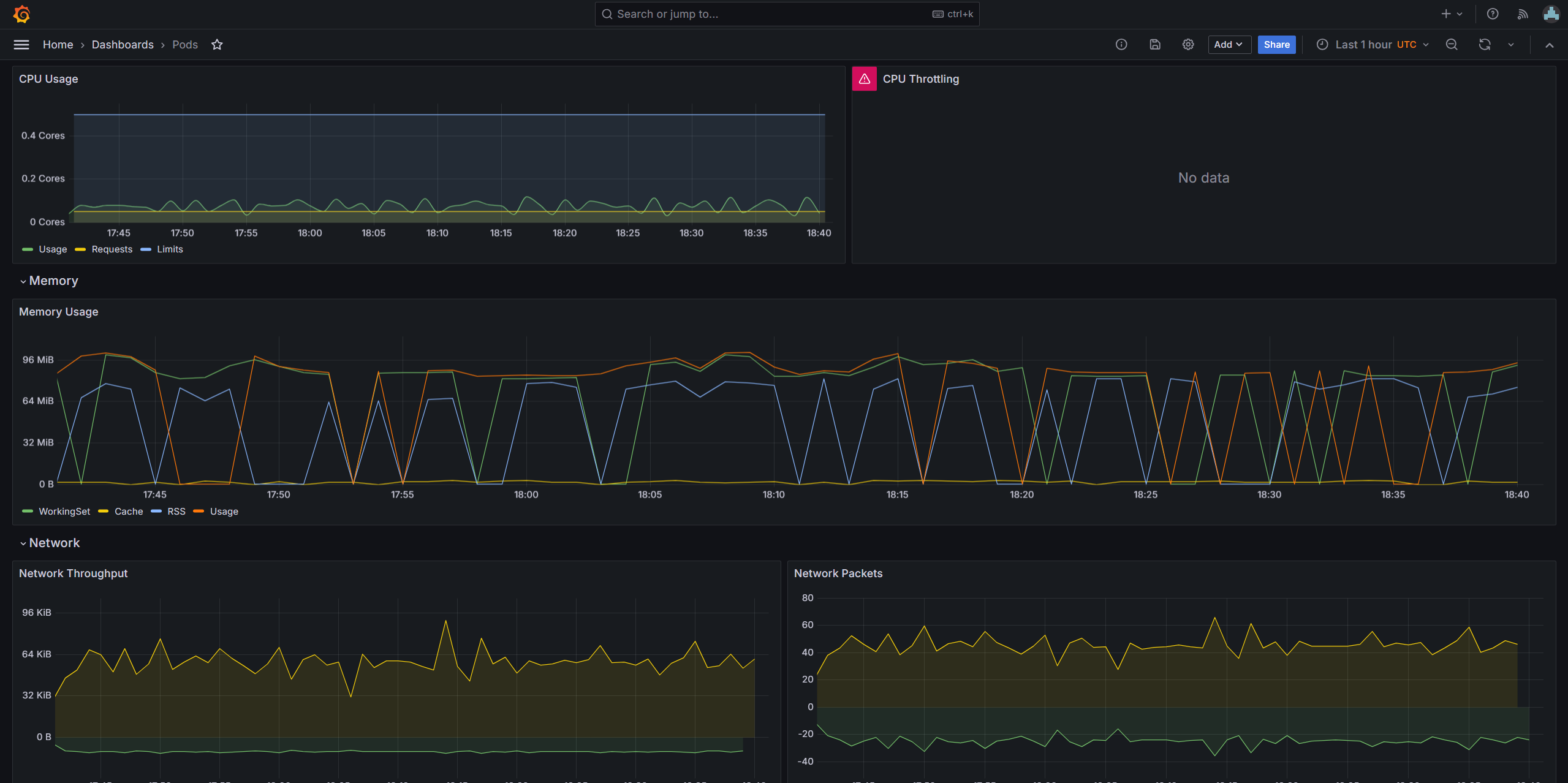Toggle the CPU Usage series legend
Viewport: 1568px width, 783px height.
pyautogui.click(x=53, y=249)
